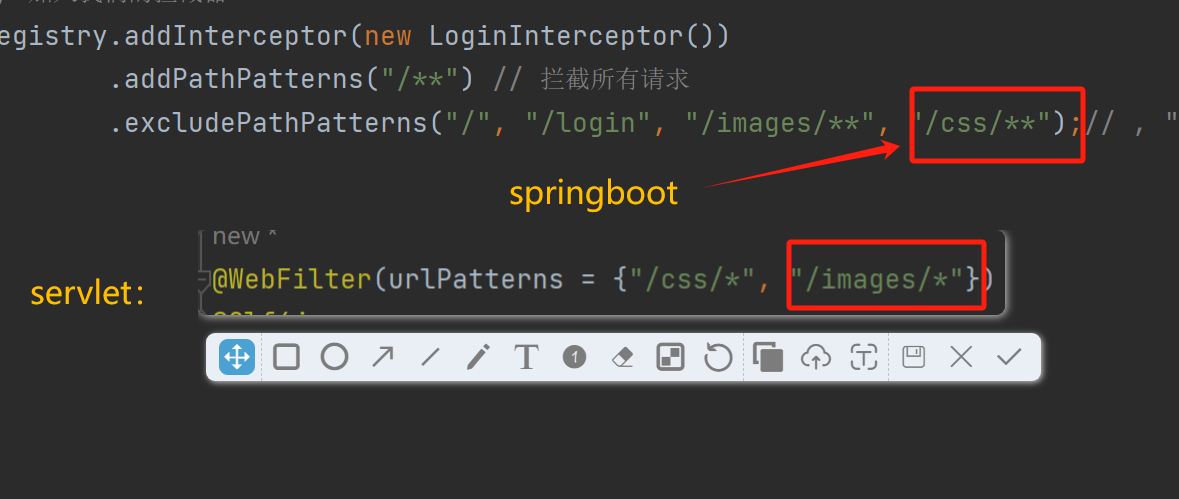Click the urlPatterns attribute name
Screen dimensions: 1179x499
[x=476, y=279]
